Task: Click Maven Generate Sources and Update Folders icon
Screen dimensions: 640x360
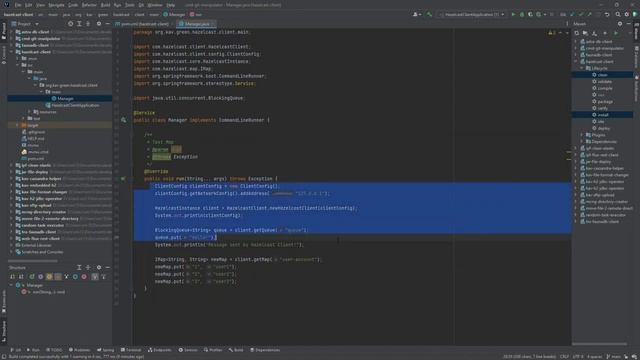Action: click(585, 33)
